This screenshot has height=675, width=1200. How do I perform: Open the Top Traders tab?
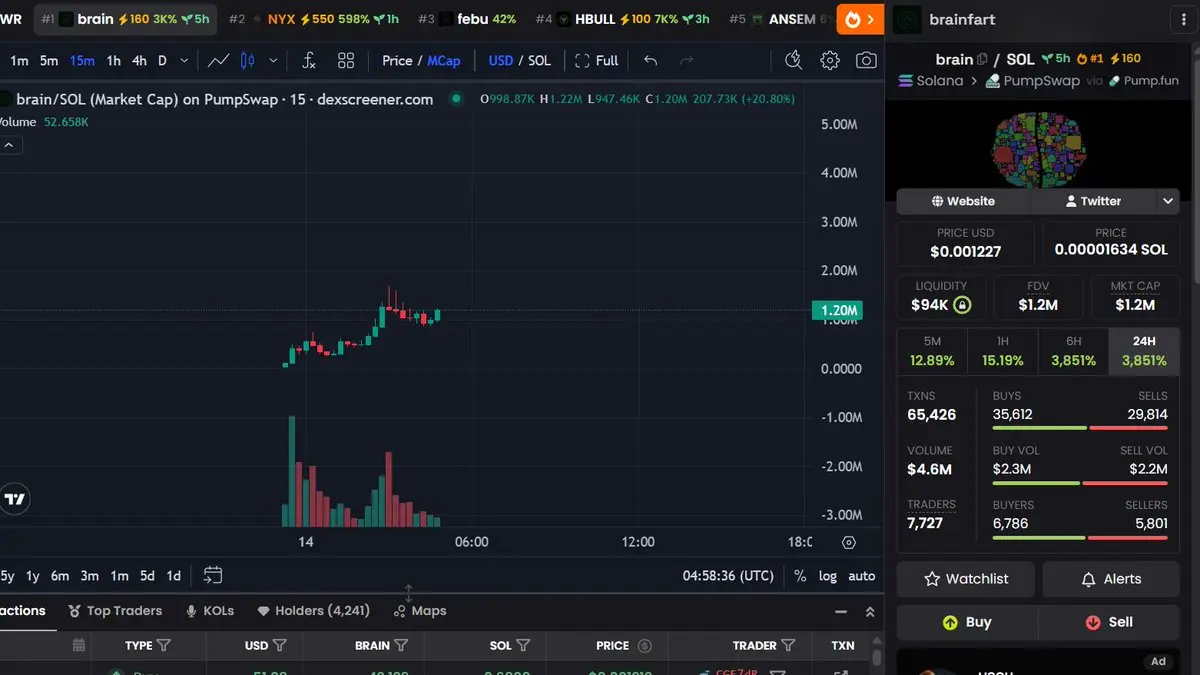pyautogui.click(x=115, y=611)
